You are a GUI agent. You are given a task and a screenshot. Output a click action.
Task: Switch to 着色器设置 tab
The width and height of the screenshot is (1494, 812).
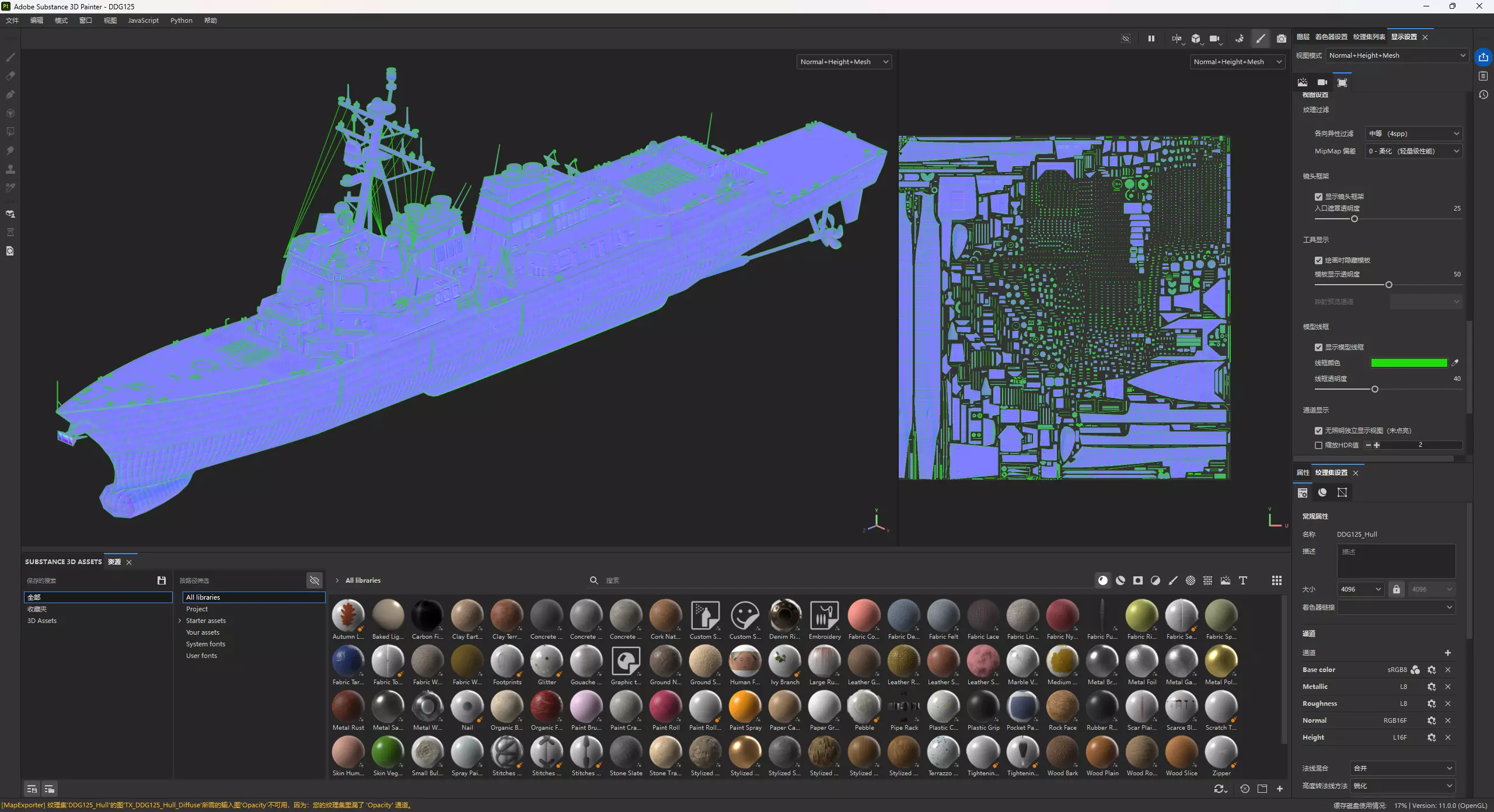(1331, 37)
